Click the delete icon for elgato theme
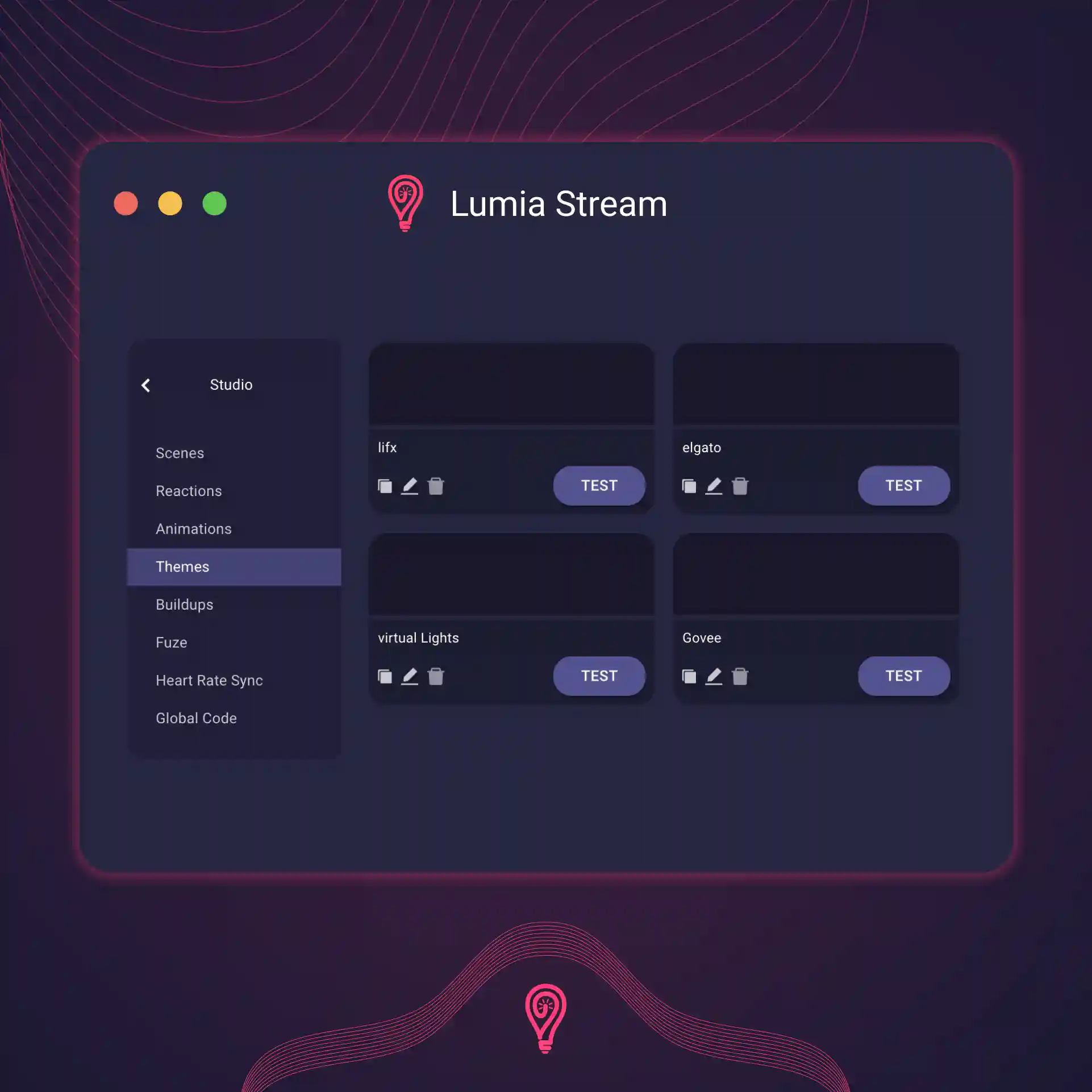Screen dimensions: 1092x1092 coord(741,485)
